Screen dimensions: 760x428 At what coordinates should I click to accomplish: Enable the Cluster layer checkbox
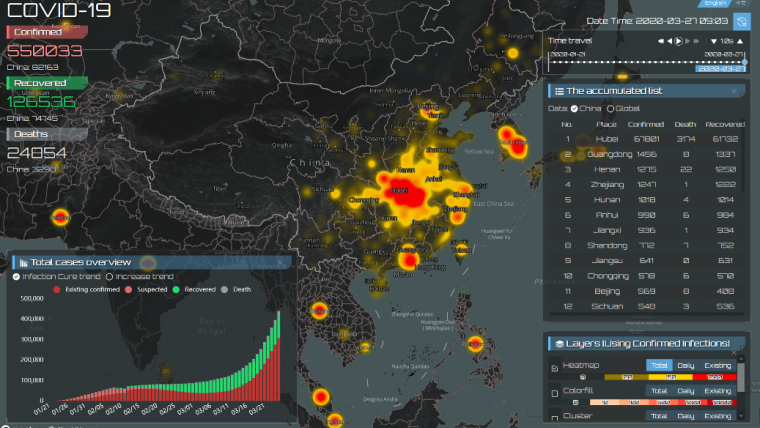coord(555,418)
